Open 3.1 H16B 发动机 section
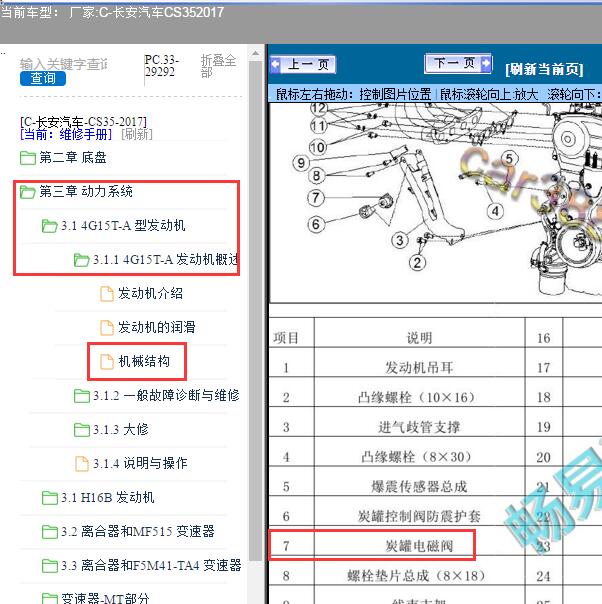Screen dimensions: 602x604 (x=108, y=498)
